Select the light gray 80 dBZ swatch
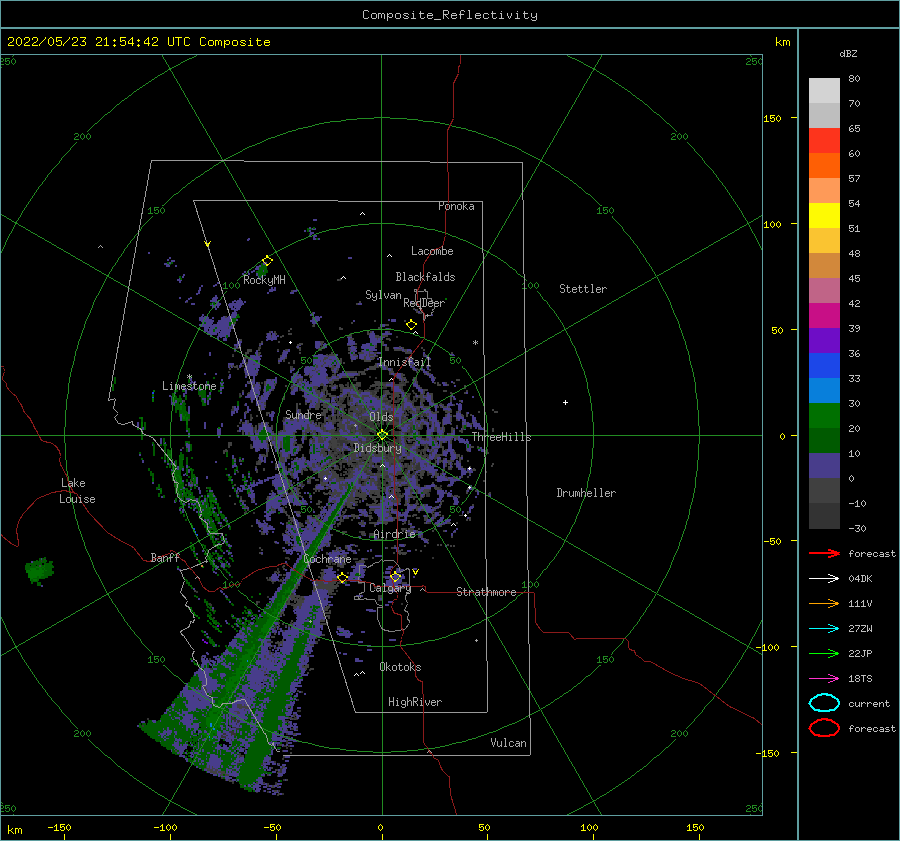This screenshot has height=841, width=900. point(824,91)
